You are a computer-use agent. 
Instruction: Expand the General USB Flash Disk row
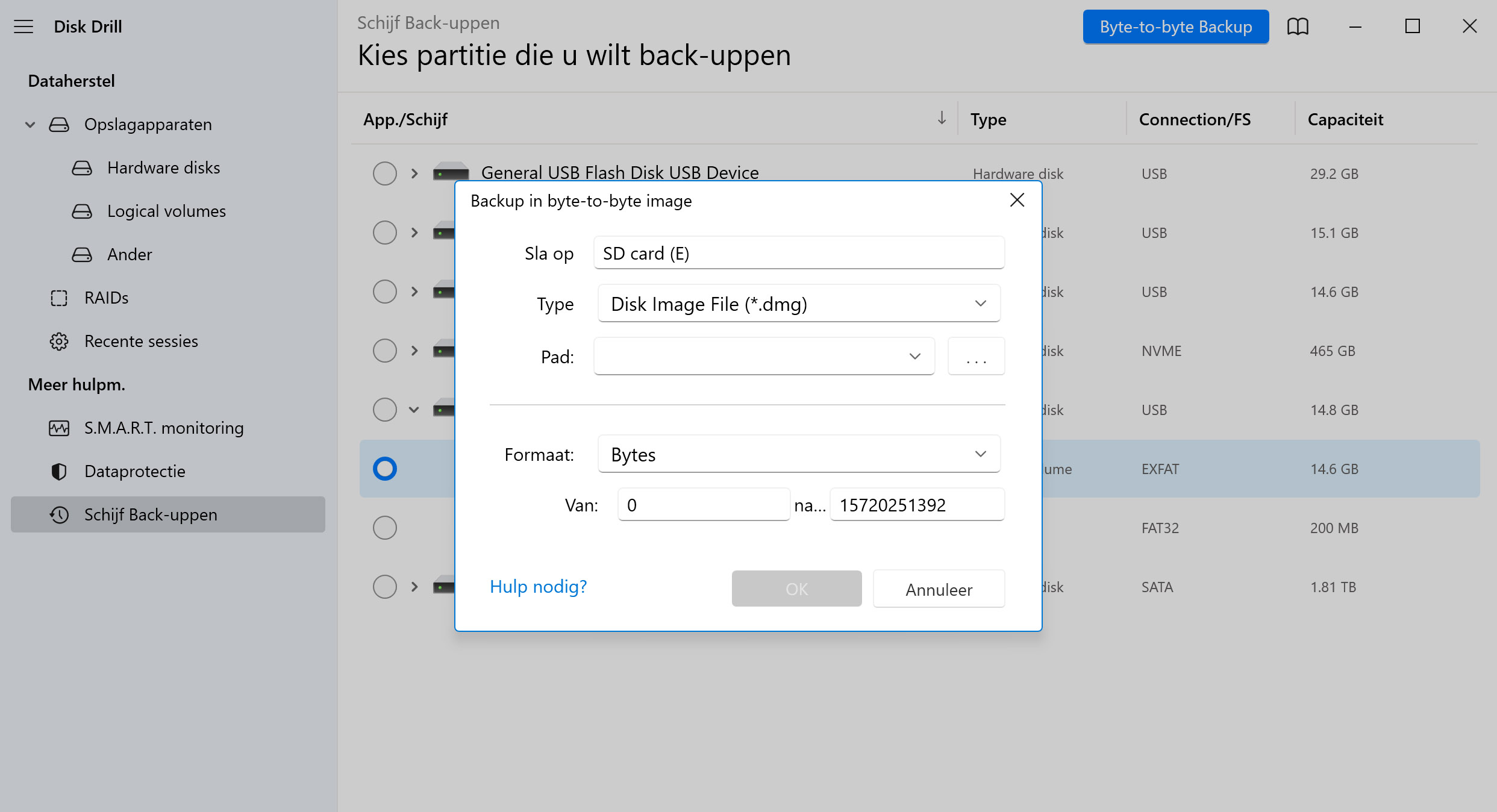[414, 173]
